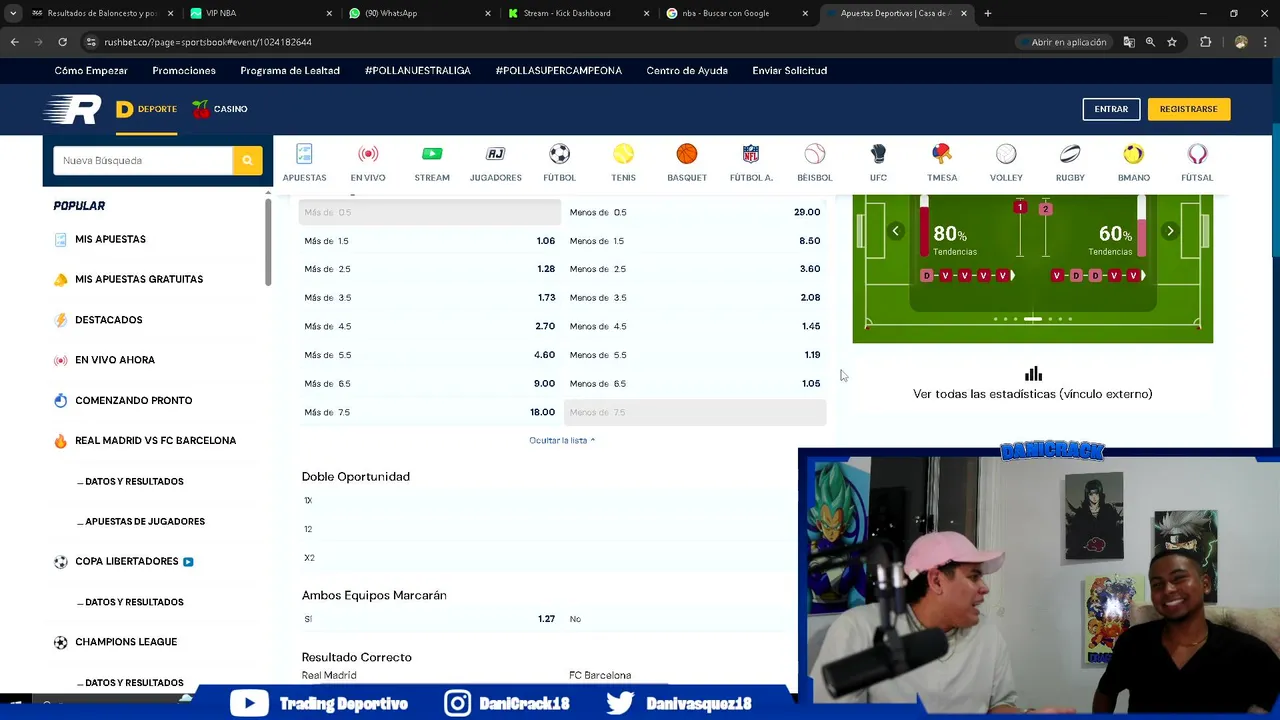Open Champions League in sidebar

pos(125,642)
